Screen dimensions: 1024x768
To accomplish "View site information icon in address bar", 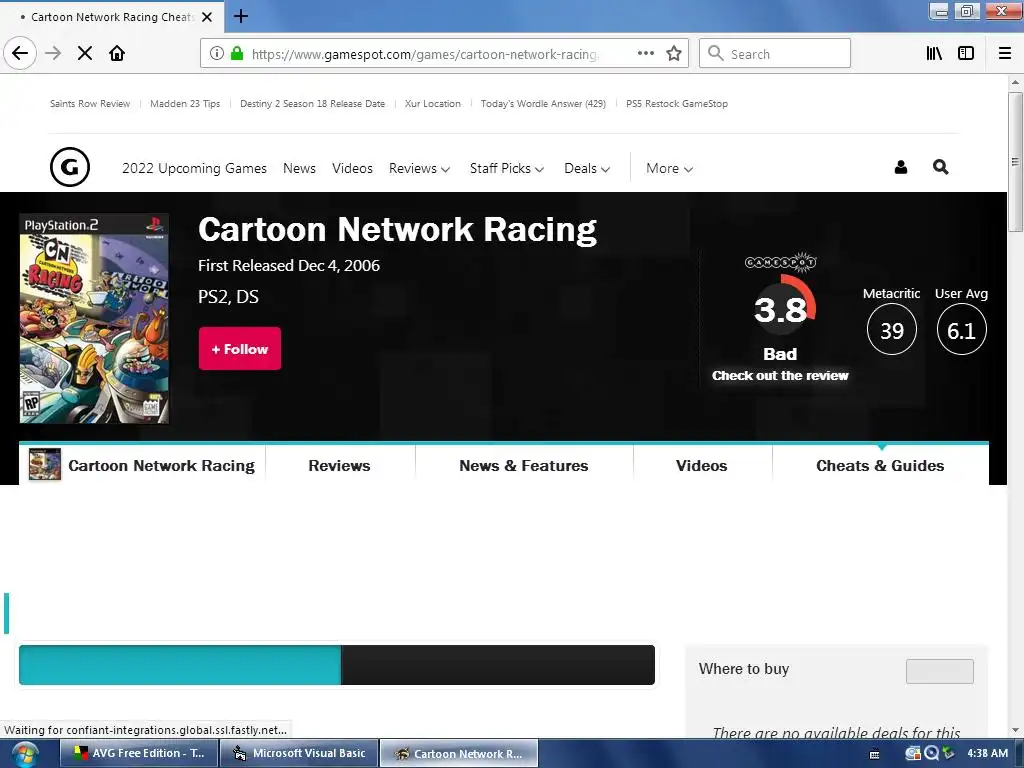I will tap(217, 53).
